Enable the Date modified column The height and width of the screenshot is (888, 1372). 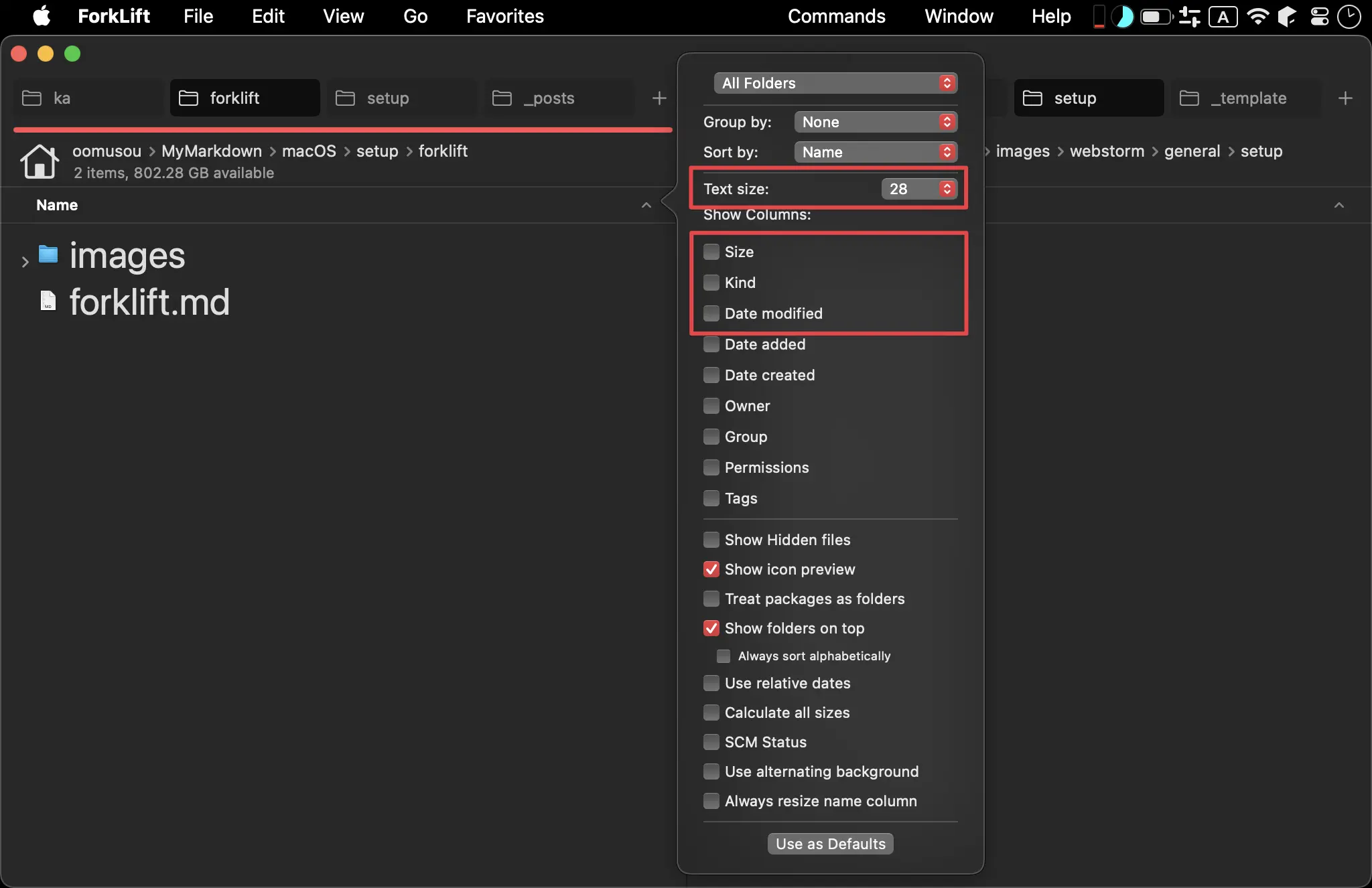click(711, 313)
